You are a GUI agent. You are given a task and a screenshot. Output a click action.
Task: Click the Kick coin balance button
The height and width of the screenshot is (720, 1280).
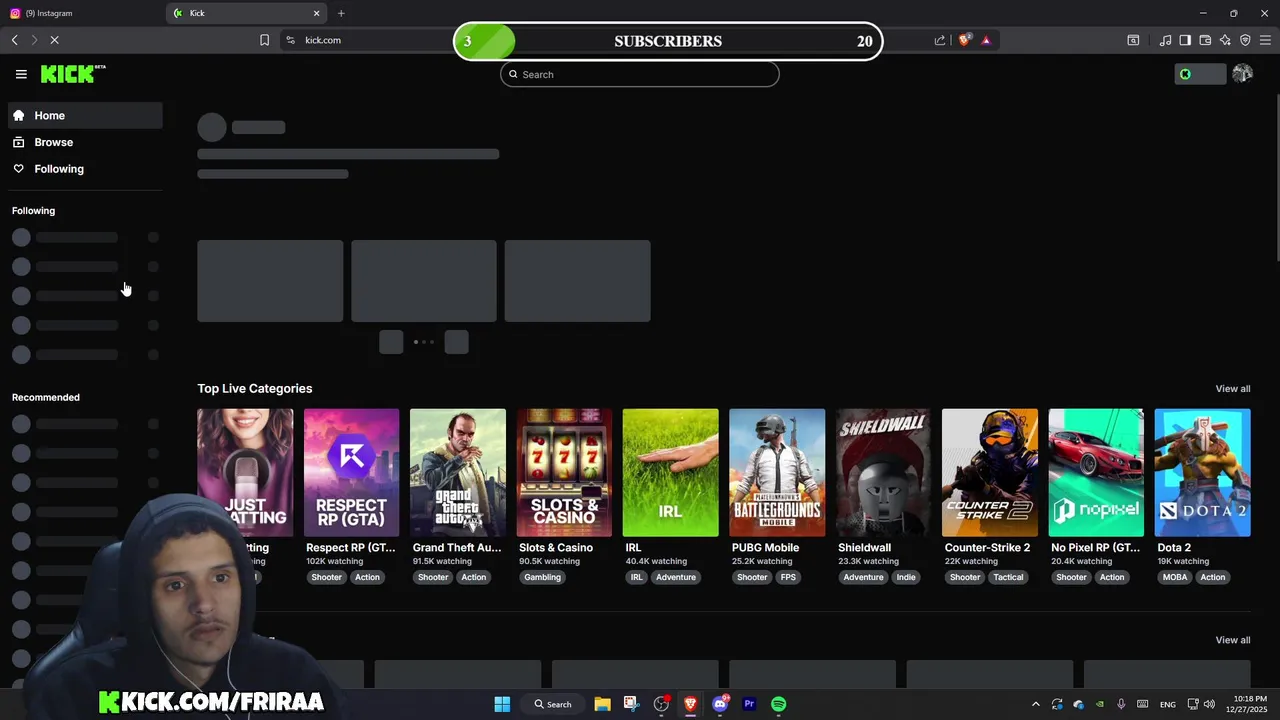tap(1200, 74)
